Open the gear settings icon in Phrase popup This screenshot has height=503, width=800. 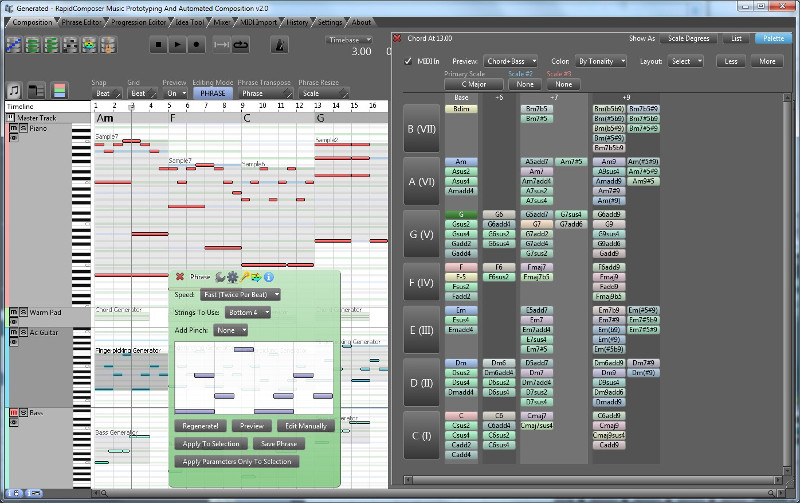point(232,277)
